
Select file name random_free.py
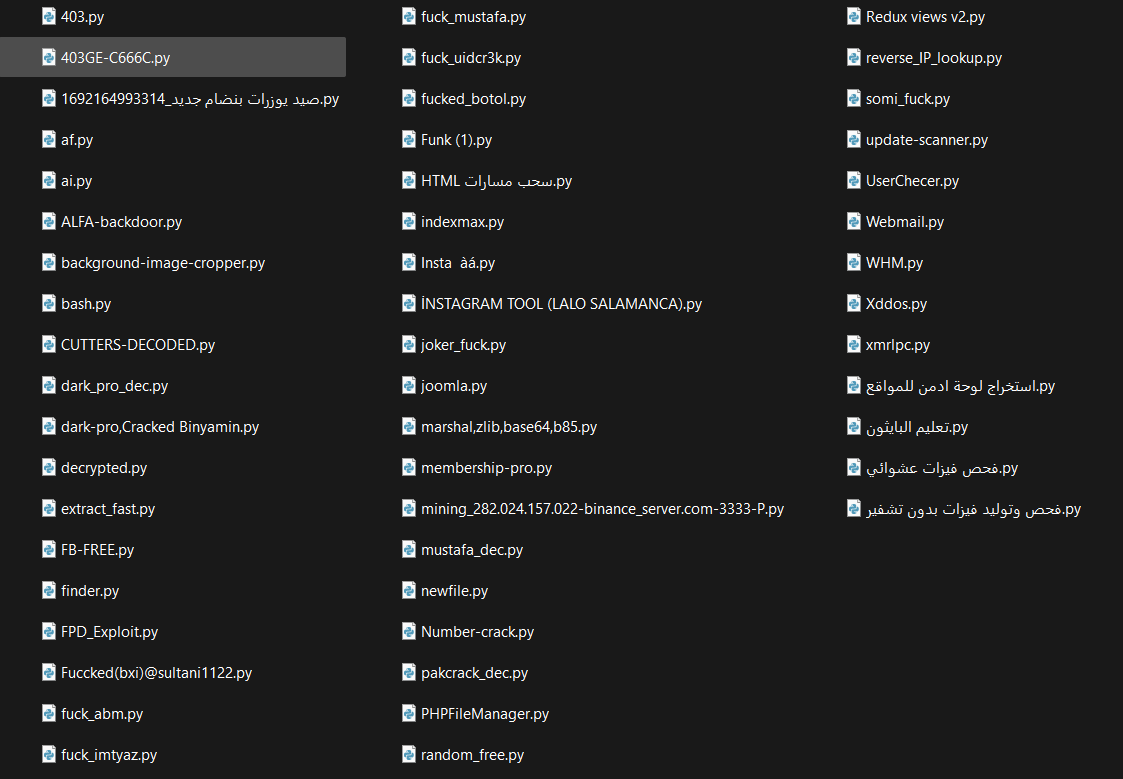tap(473, 755)
